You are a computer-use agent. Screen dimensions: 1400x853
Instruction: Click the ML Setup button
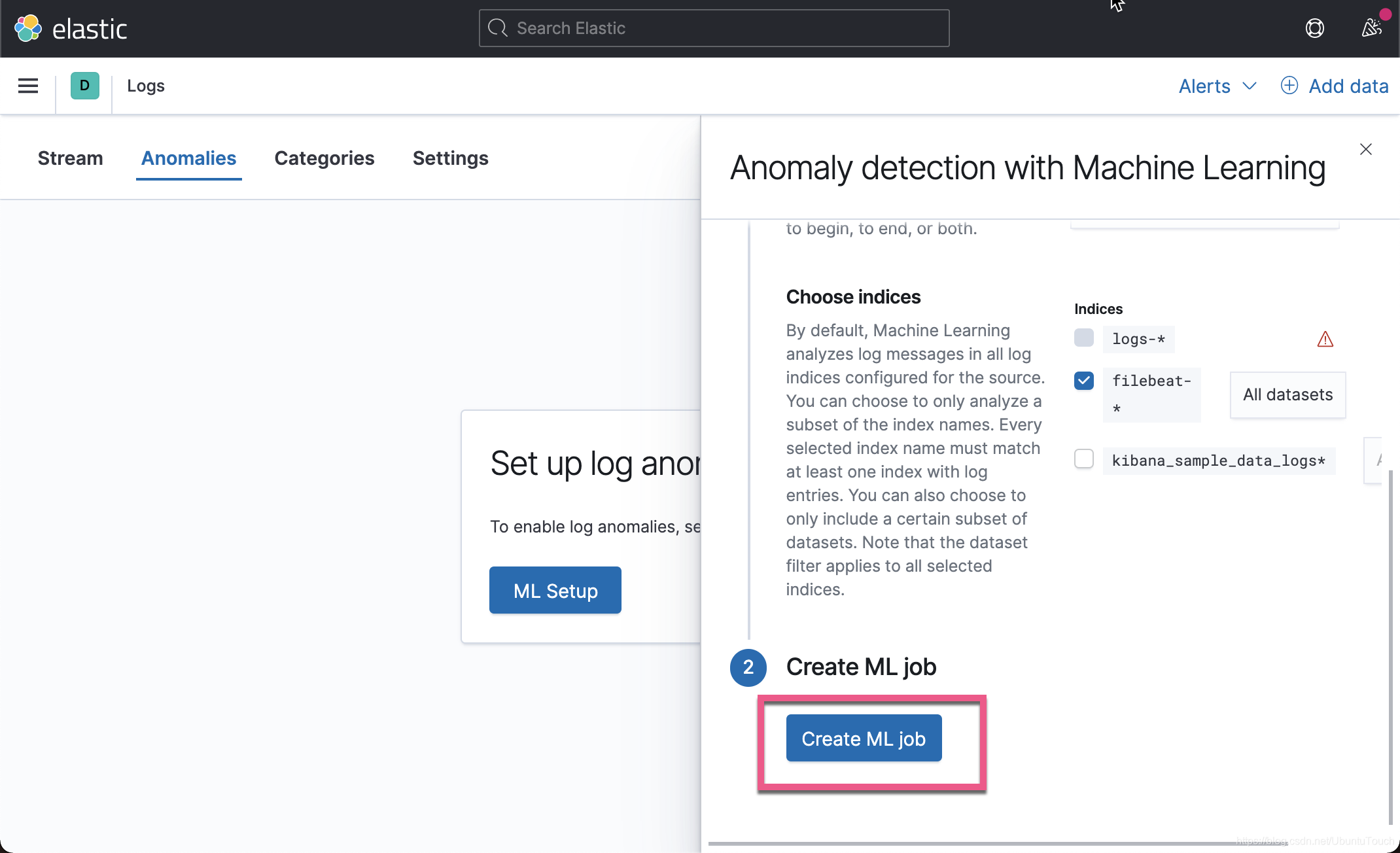(x=555, y=590)
